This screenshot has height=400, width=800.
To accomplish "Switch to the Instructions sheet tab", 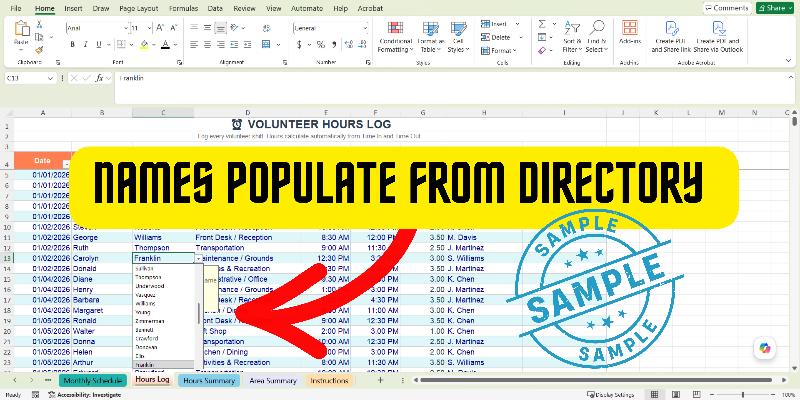I will tap(329, 381).
